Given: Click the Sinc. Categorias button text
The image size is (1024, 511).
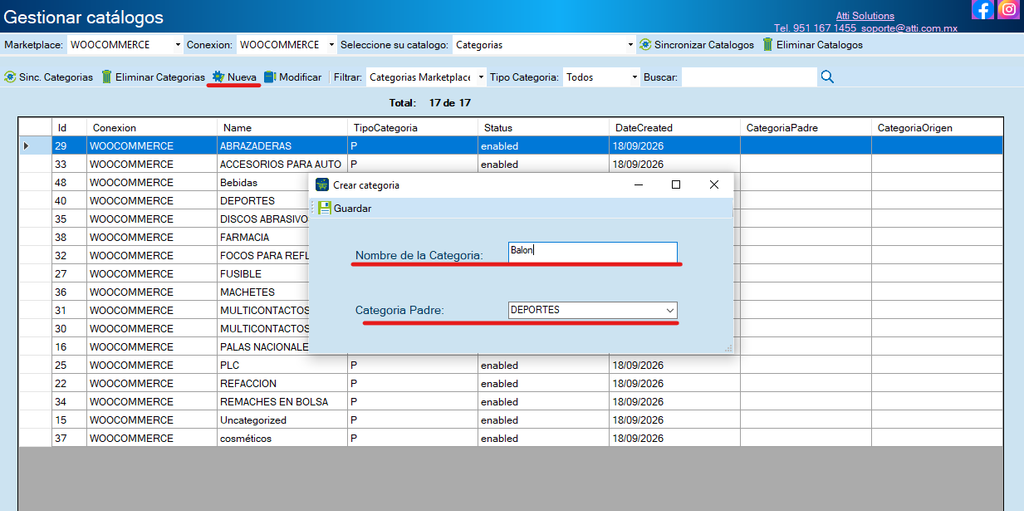Looking at the screenshot, I should (x=56, y=77).
